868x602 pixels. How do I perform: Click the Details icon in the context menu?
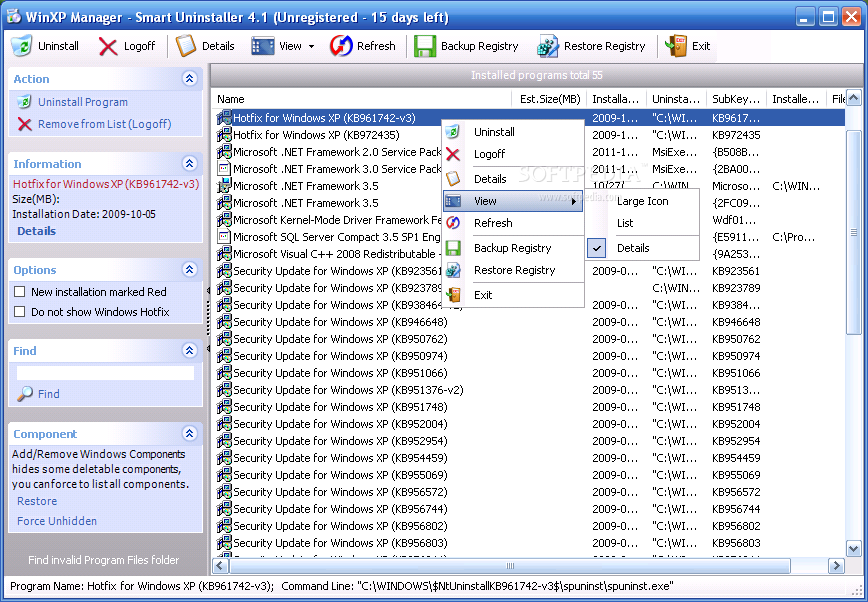[453, 178]
